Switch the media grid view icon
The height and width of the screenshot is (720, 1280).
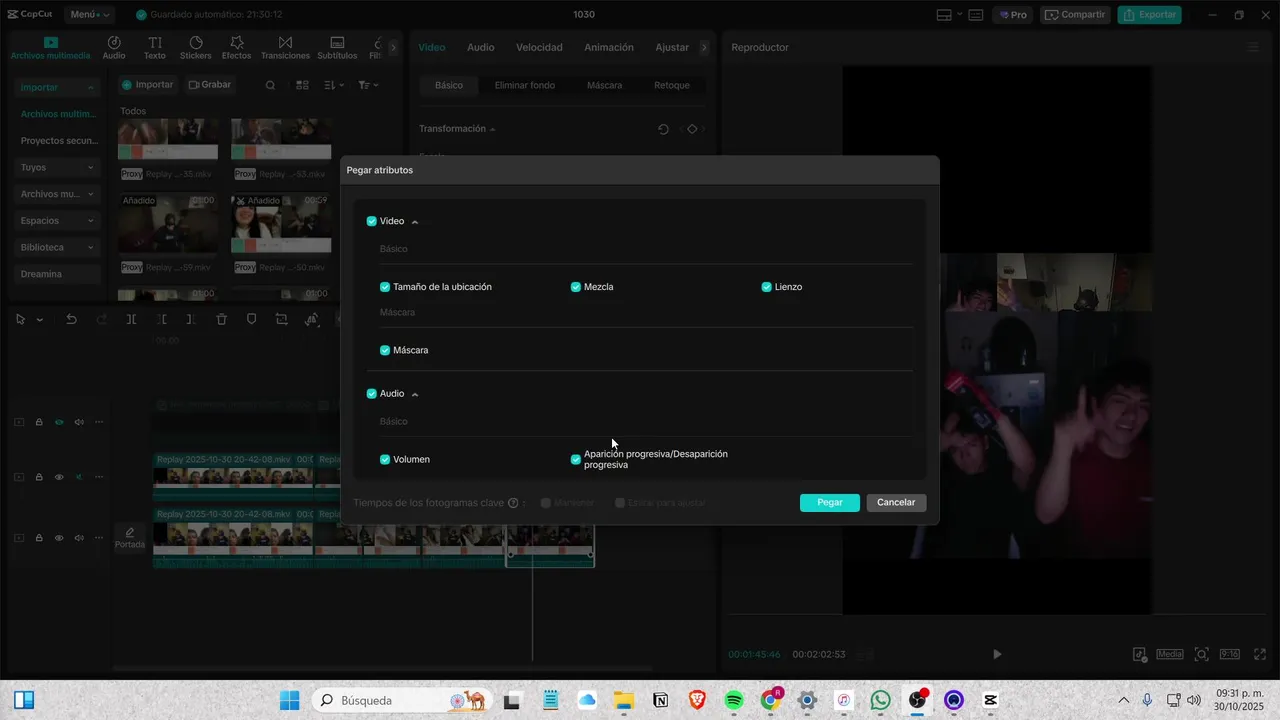click(x=303, y=86)
